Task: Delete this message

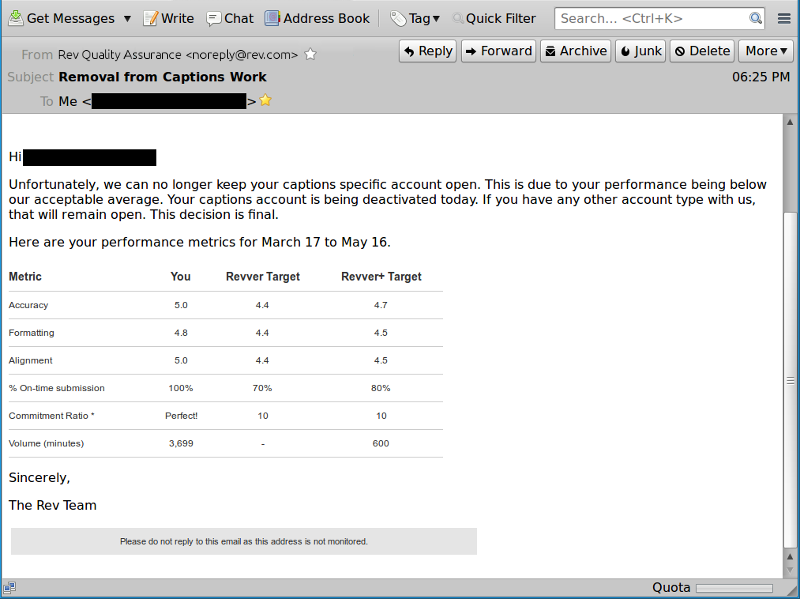Action: pos(702,51)
